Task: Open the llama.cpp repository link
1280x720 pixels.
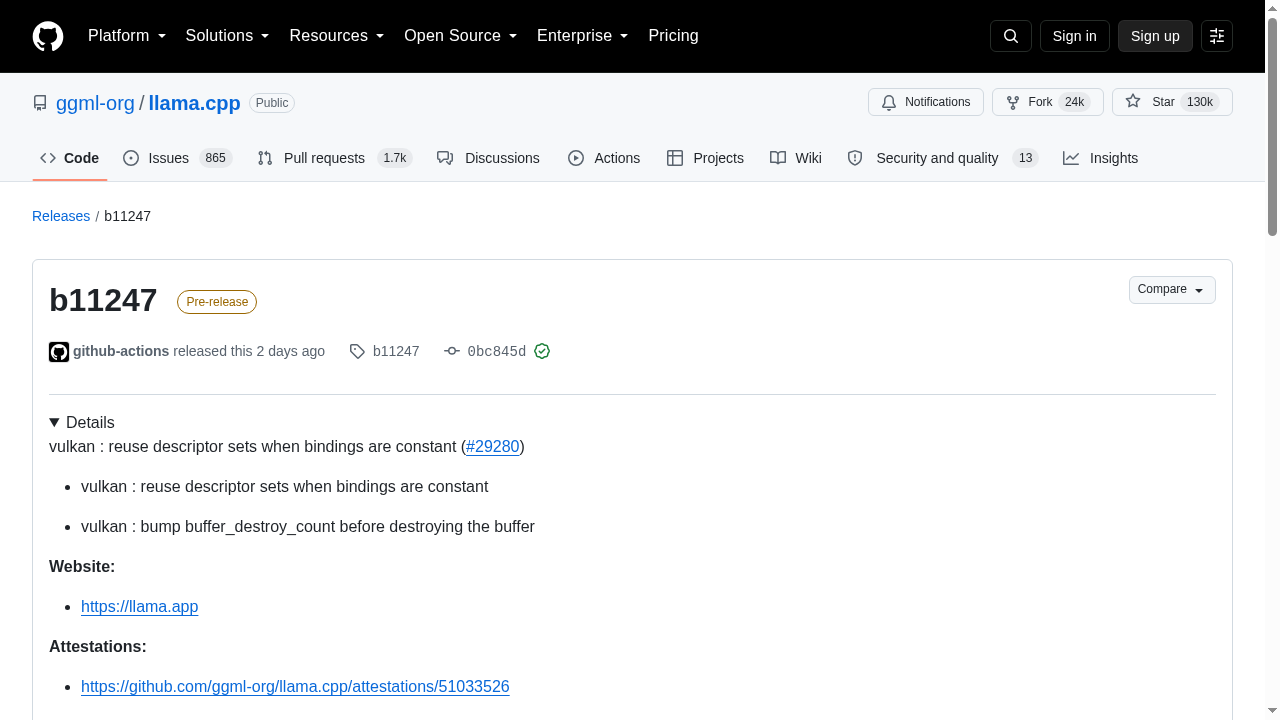Action: (194, 103)
